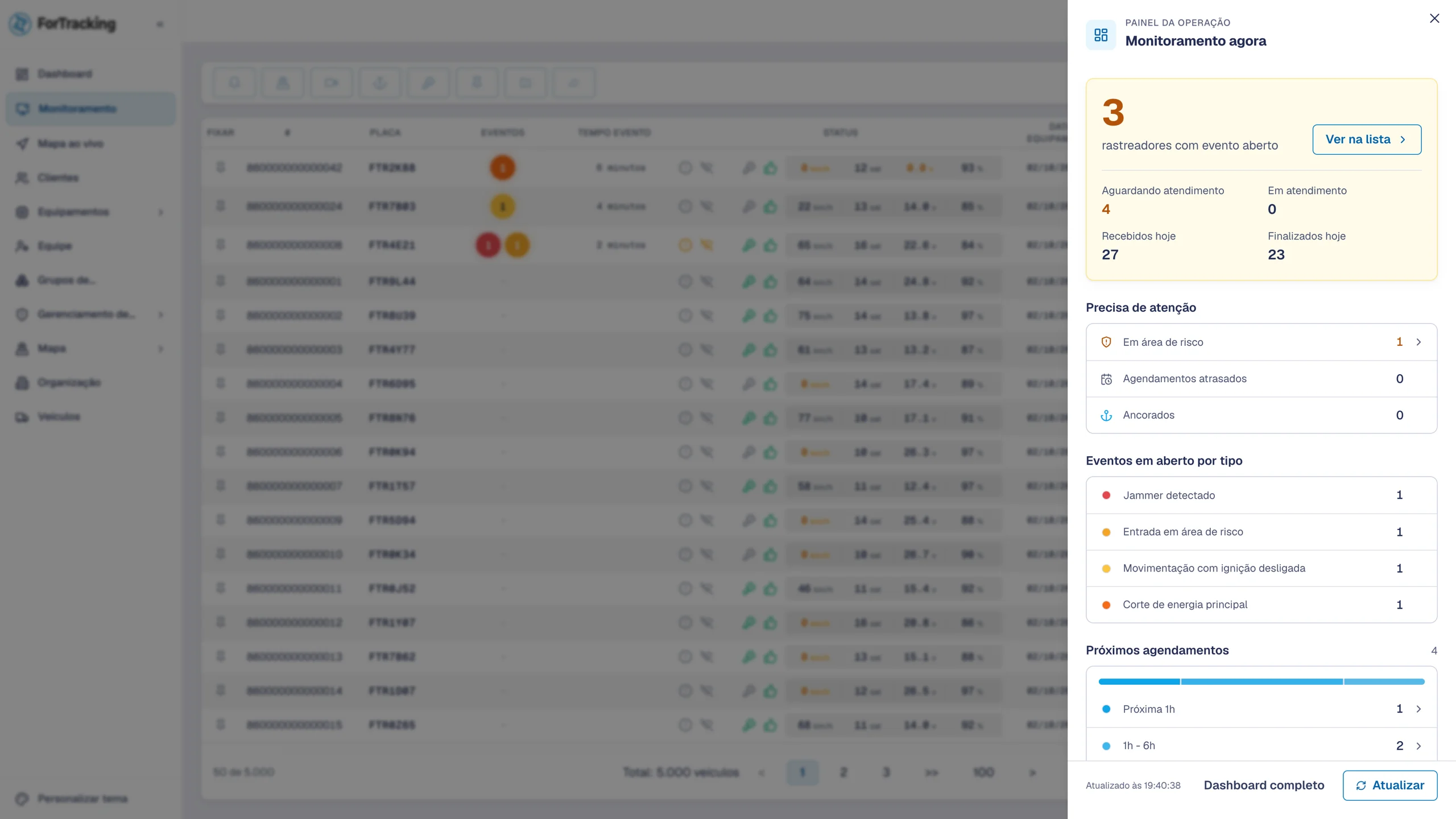This screenshot has height=819, width=1456.
Task: Click the anchor icon next to Ancorados
Action: pos(1106,415)
